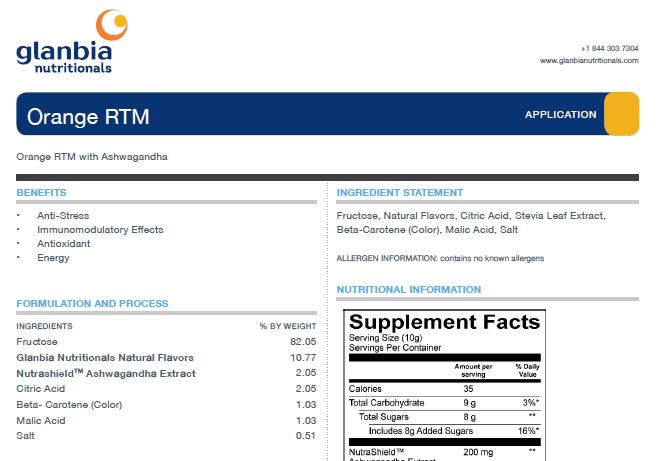Click the Serving Size (10g) line

coord(386,338)
